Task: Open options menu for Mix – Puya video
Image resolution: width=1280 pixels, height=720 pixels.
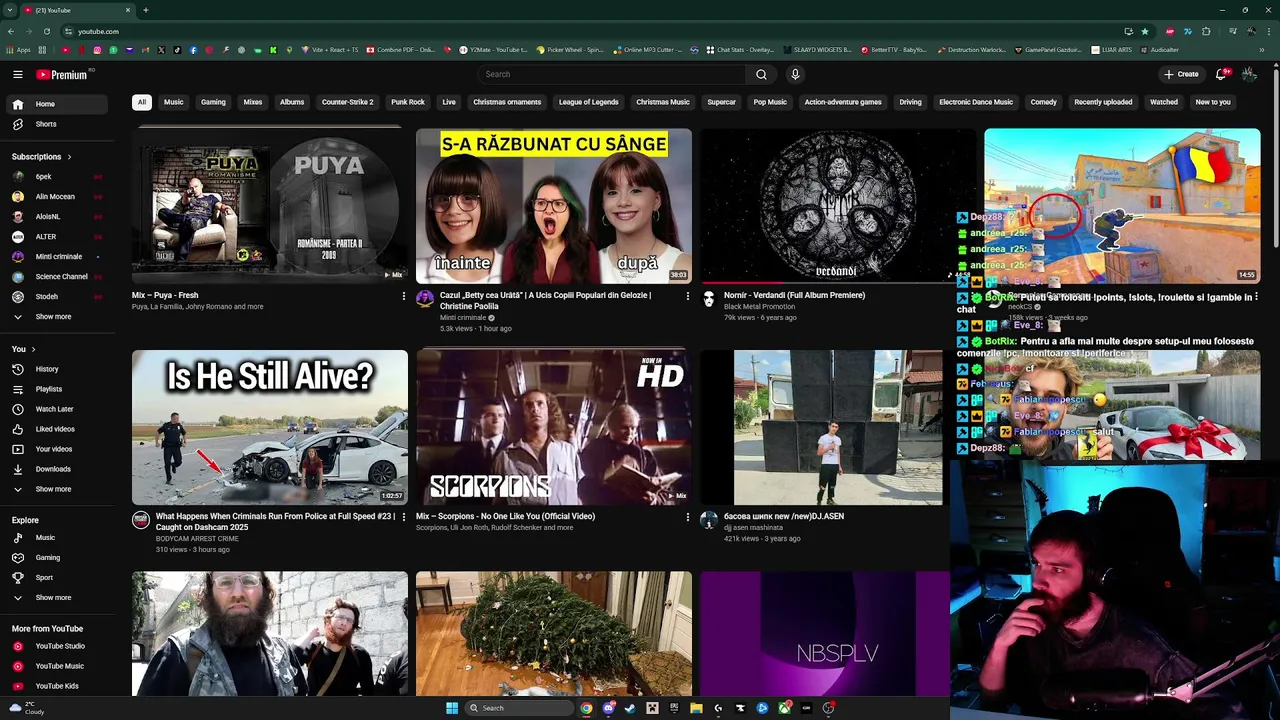Action: pos(404,296)
